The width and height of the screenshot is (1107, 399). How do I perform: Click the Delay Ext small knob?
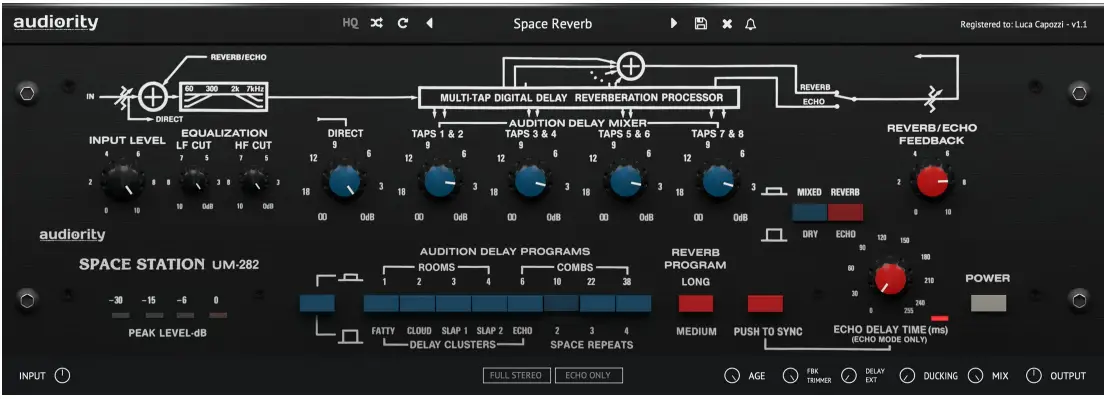(x=849, y=376)
